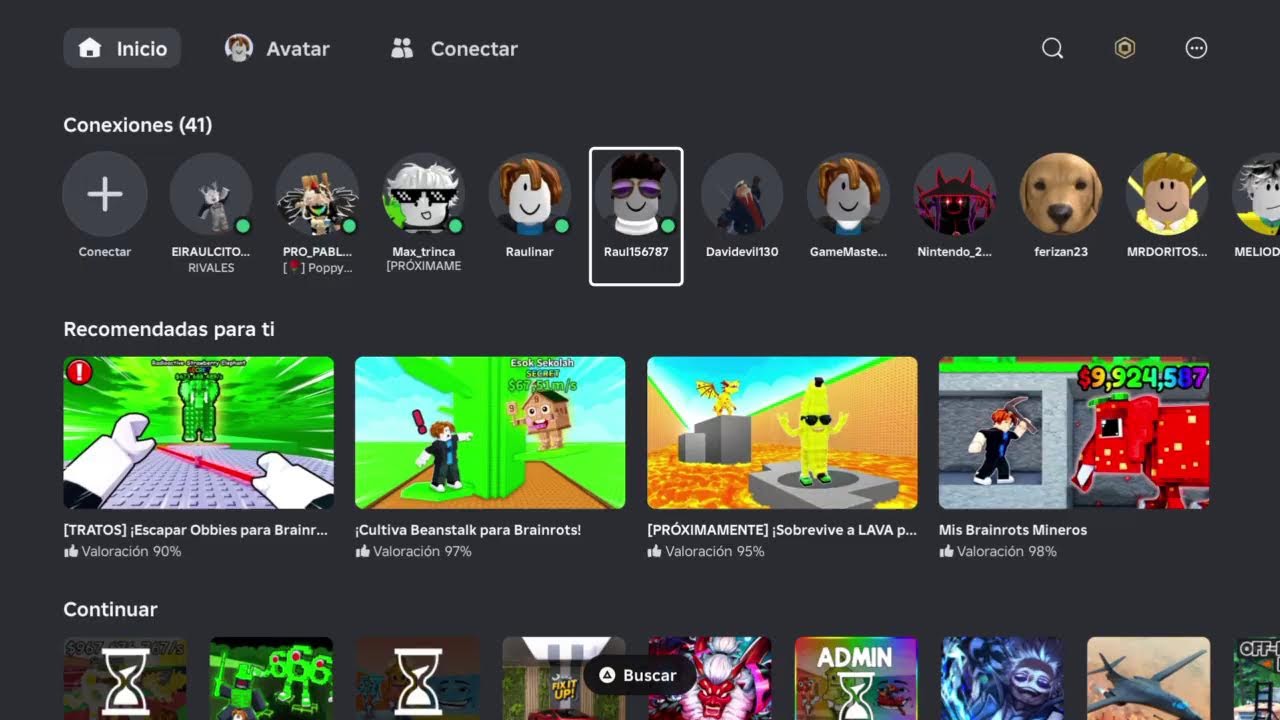
Task: Click the Continuar section heading
Action: pos(110,609)
